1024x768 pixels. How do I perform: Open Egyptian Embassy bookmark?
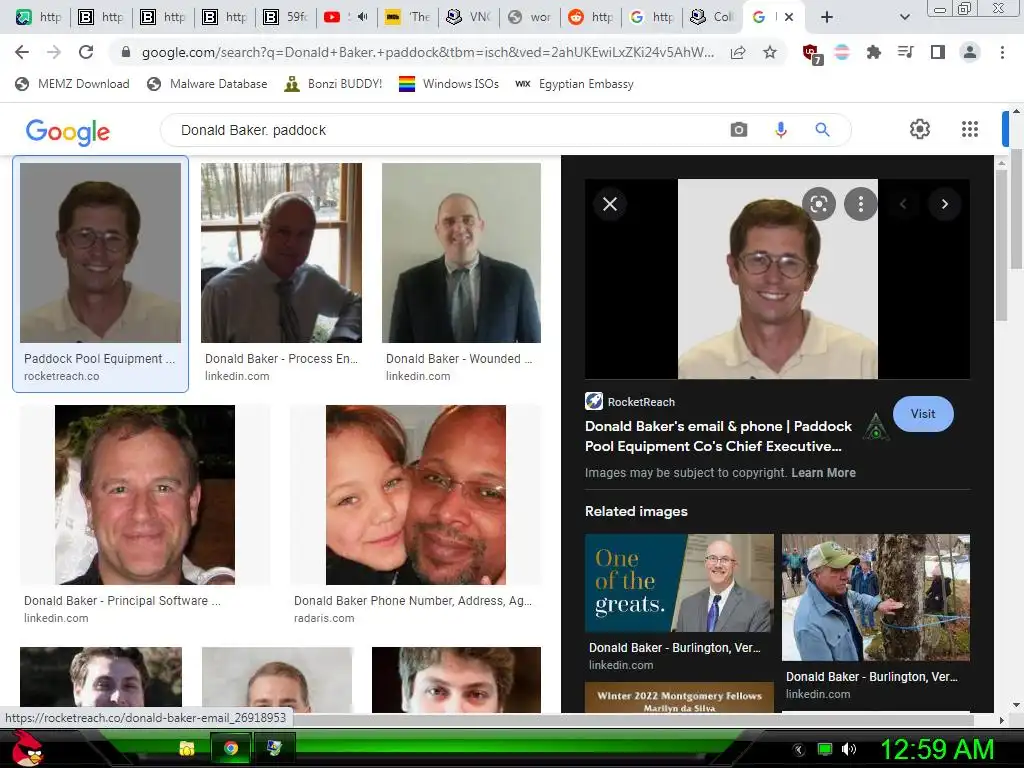point(575,84)
